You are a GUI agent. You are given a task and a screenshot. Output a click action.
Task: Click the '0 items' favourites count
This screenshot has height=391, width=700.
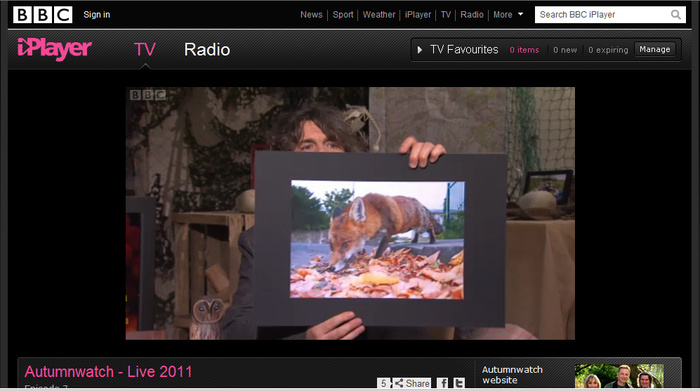click(x=525, y=50)
